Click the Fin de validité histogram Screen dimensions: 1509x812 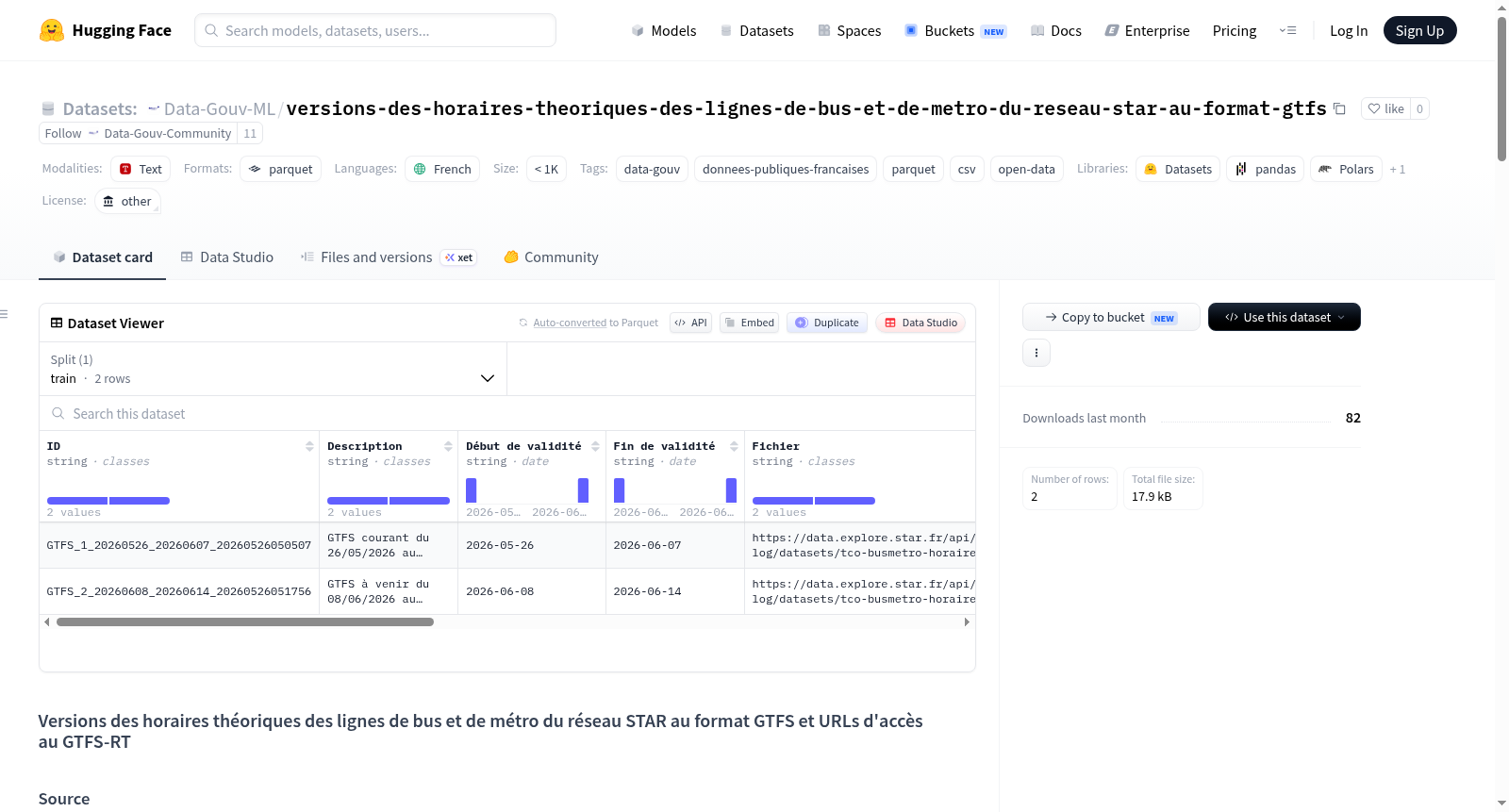pos(675,490)
